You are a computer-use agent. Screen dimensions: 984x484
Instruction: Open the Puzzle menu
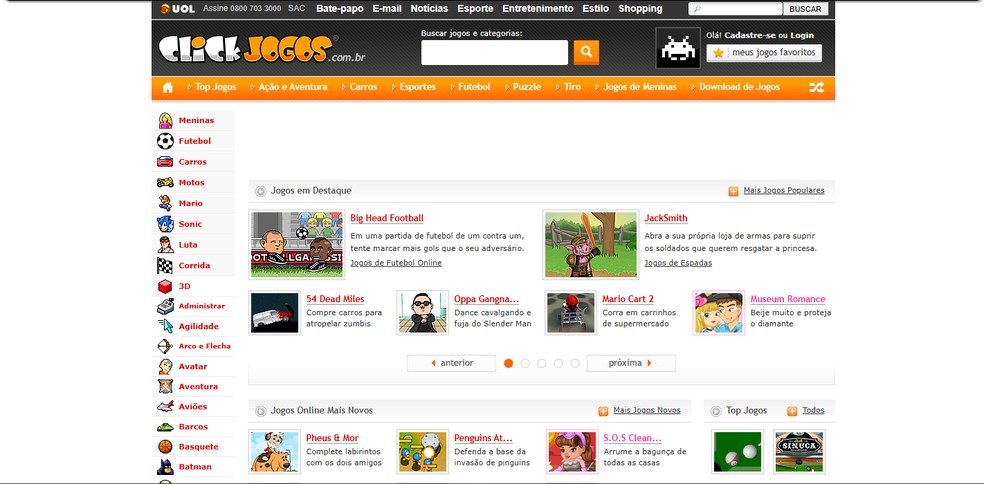pyautogui.click(x=527, y=87)
